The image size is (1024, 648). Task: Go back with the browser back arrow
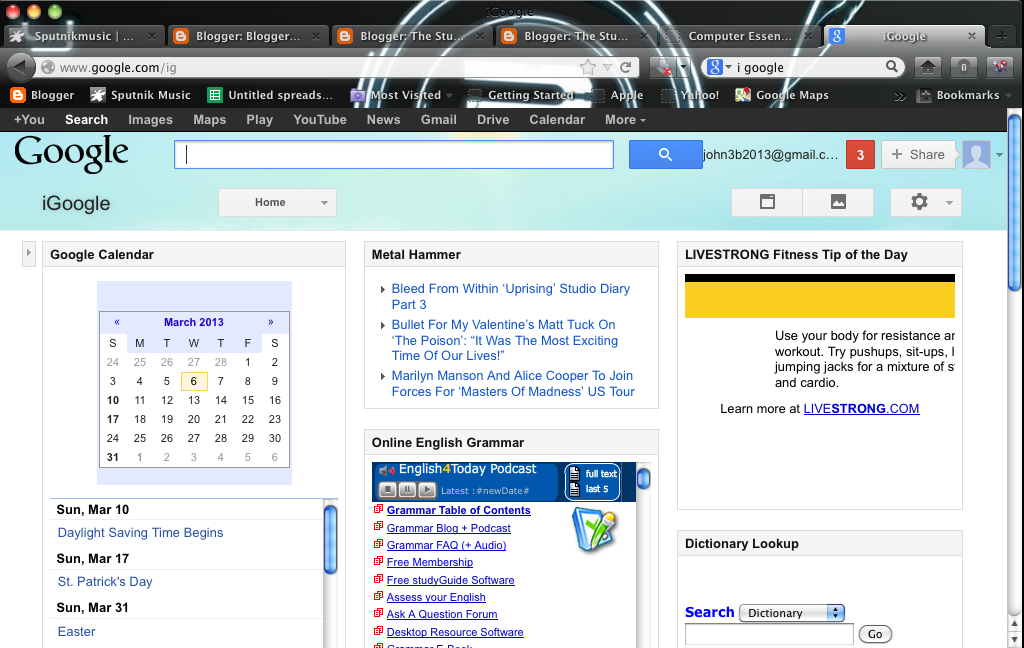(20, 67)
